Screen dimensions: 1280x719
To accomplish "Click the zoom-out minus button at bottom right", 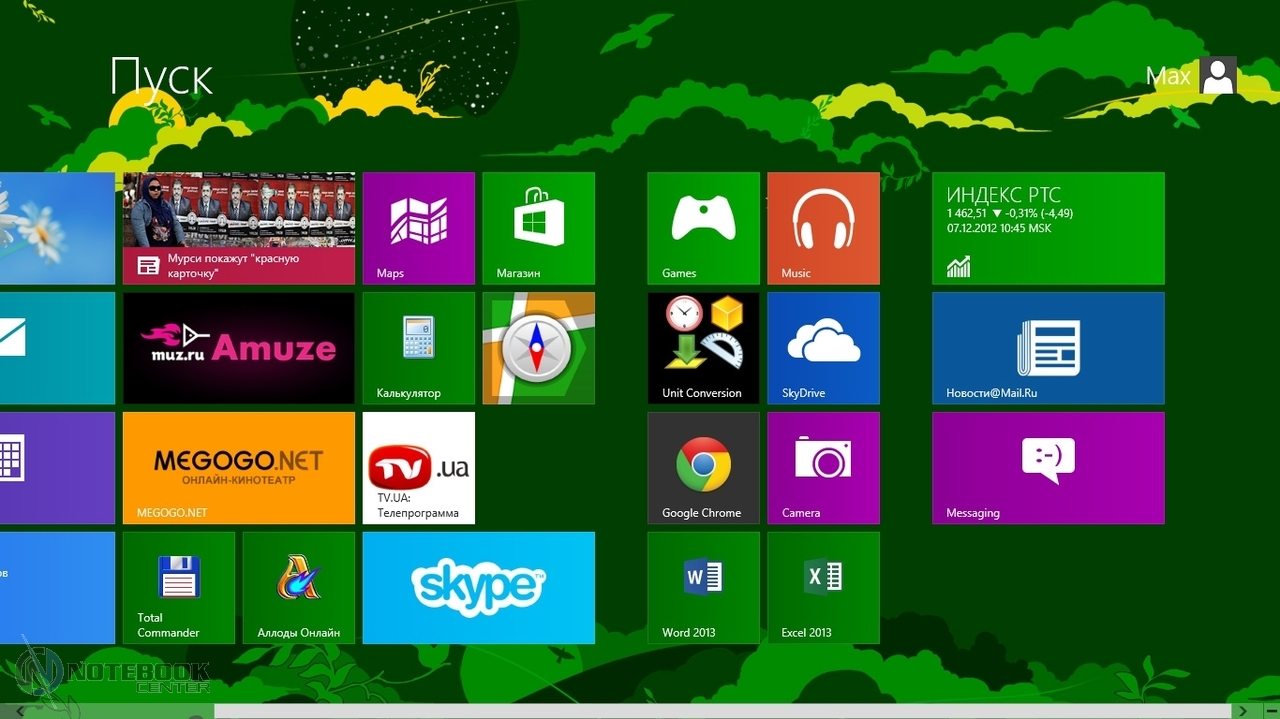I will pos(1270,711).
